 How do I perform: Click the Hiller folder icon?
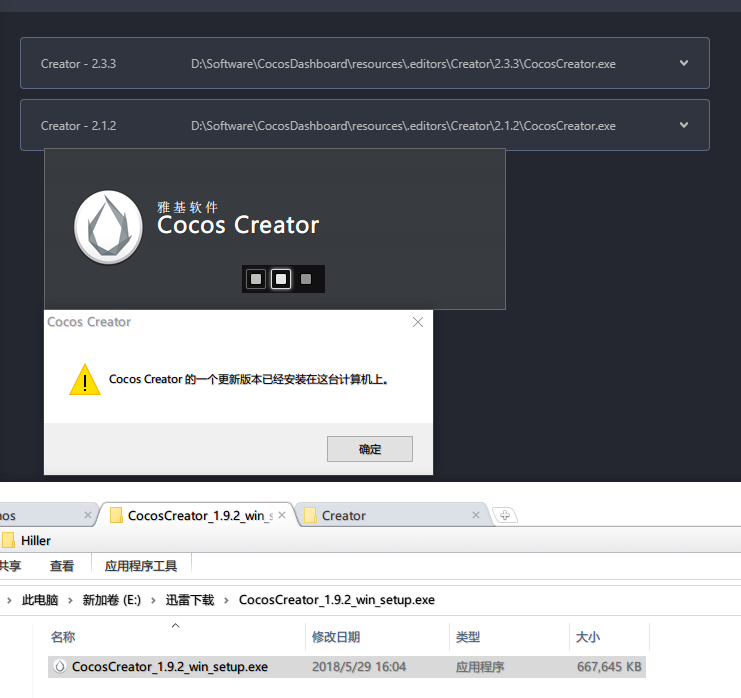pos(8,540)
